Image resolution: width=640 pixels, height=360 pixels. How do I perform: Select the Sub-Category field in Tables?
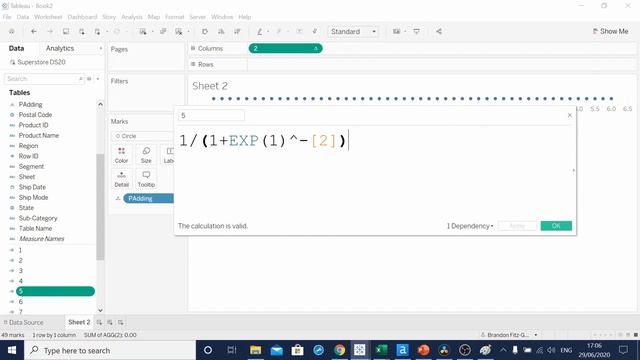38,218
